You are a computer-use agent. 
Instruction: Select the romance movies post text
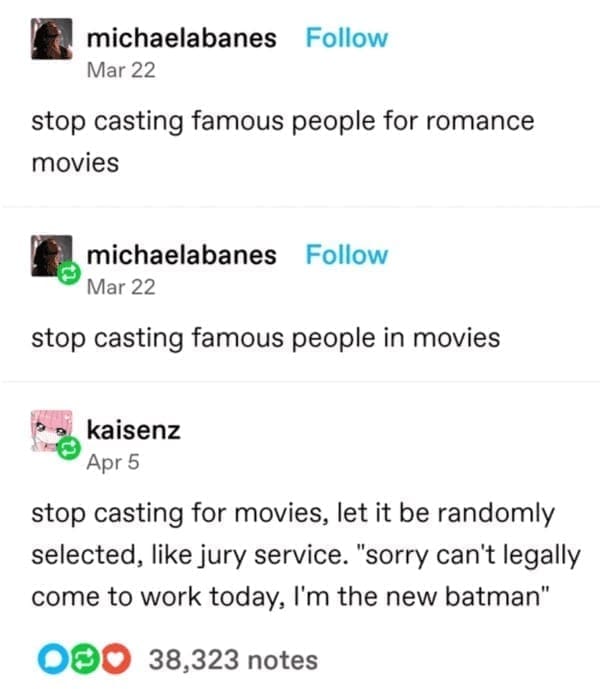[x=283, y=141]
